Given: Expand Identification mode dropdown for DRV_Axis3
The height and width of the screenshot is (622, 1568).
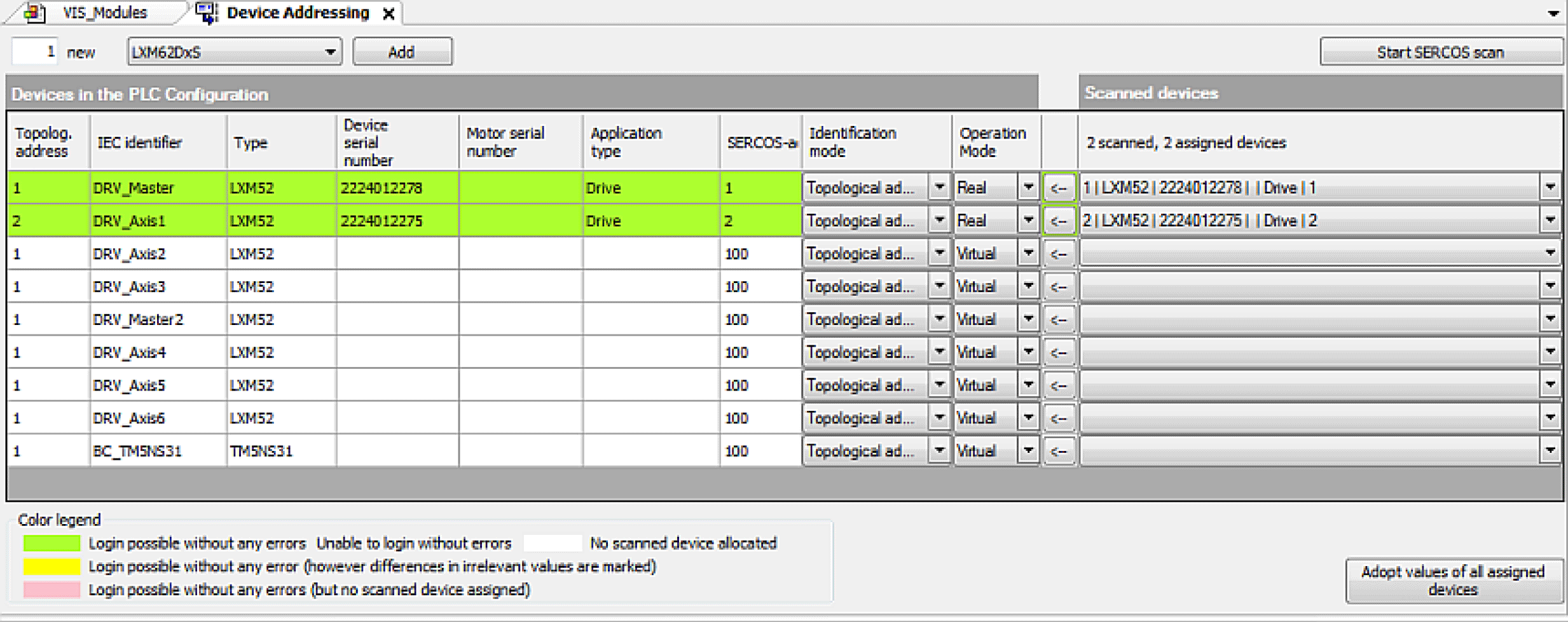Looking at the screenshot, I should pyautogui.click(x=939, y=287).
